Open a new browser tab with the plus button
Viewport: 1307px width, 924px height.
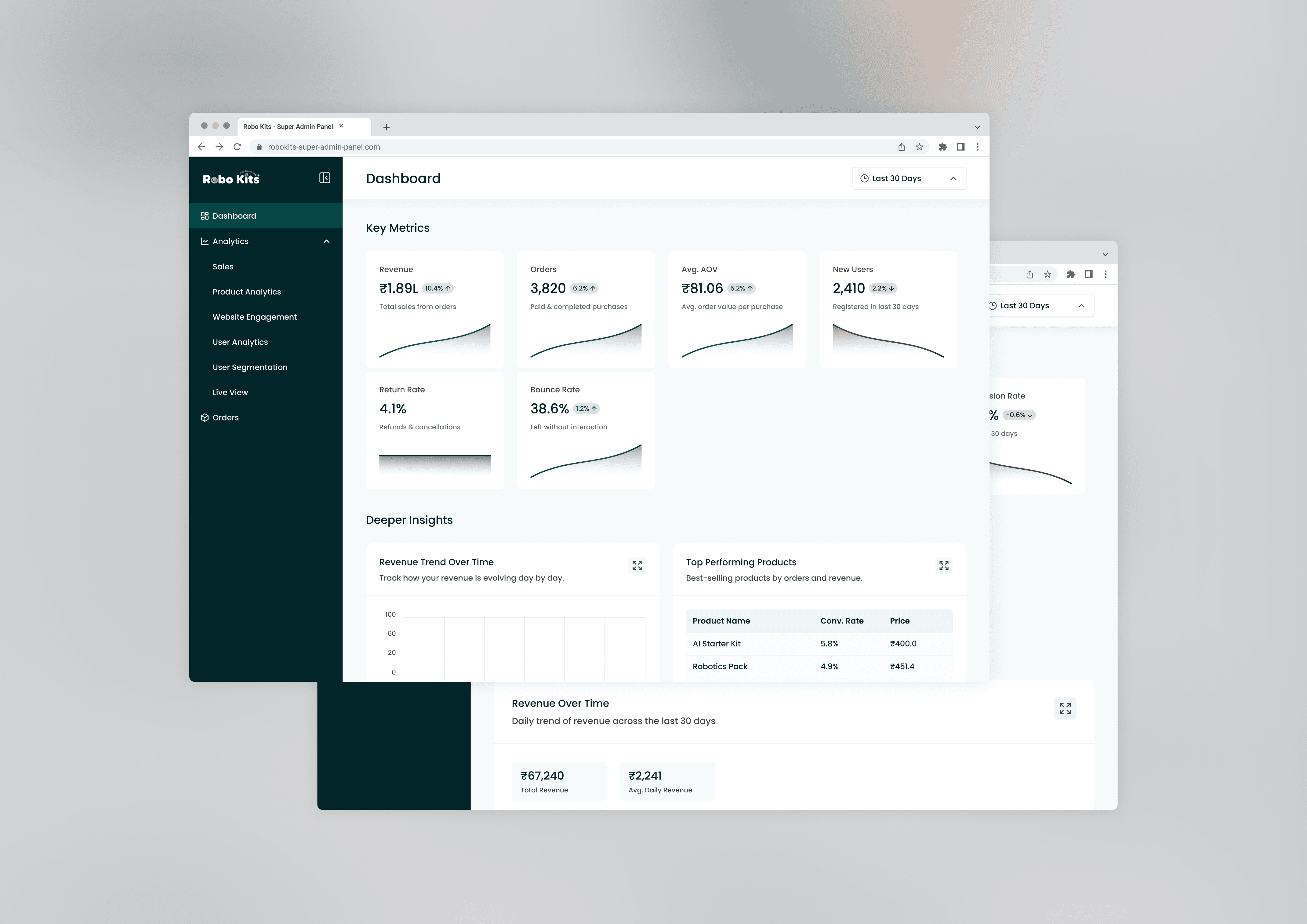point(387,127)
